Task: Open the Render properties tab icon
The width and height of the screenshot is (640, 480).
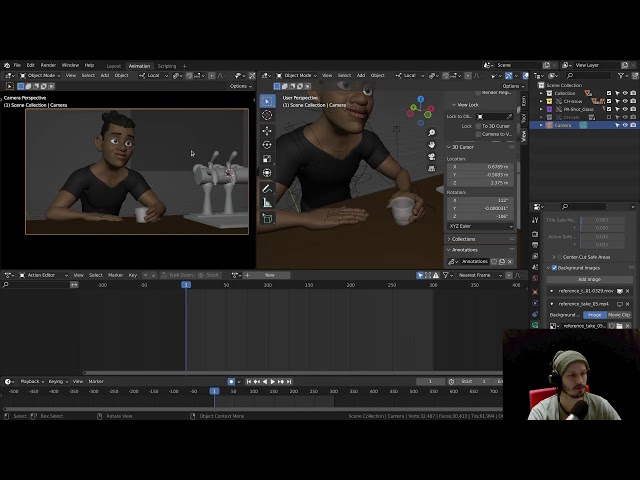Action: tap(535, 234)
